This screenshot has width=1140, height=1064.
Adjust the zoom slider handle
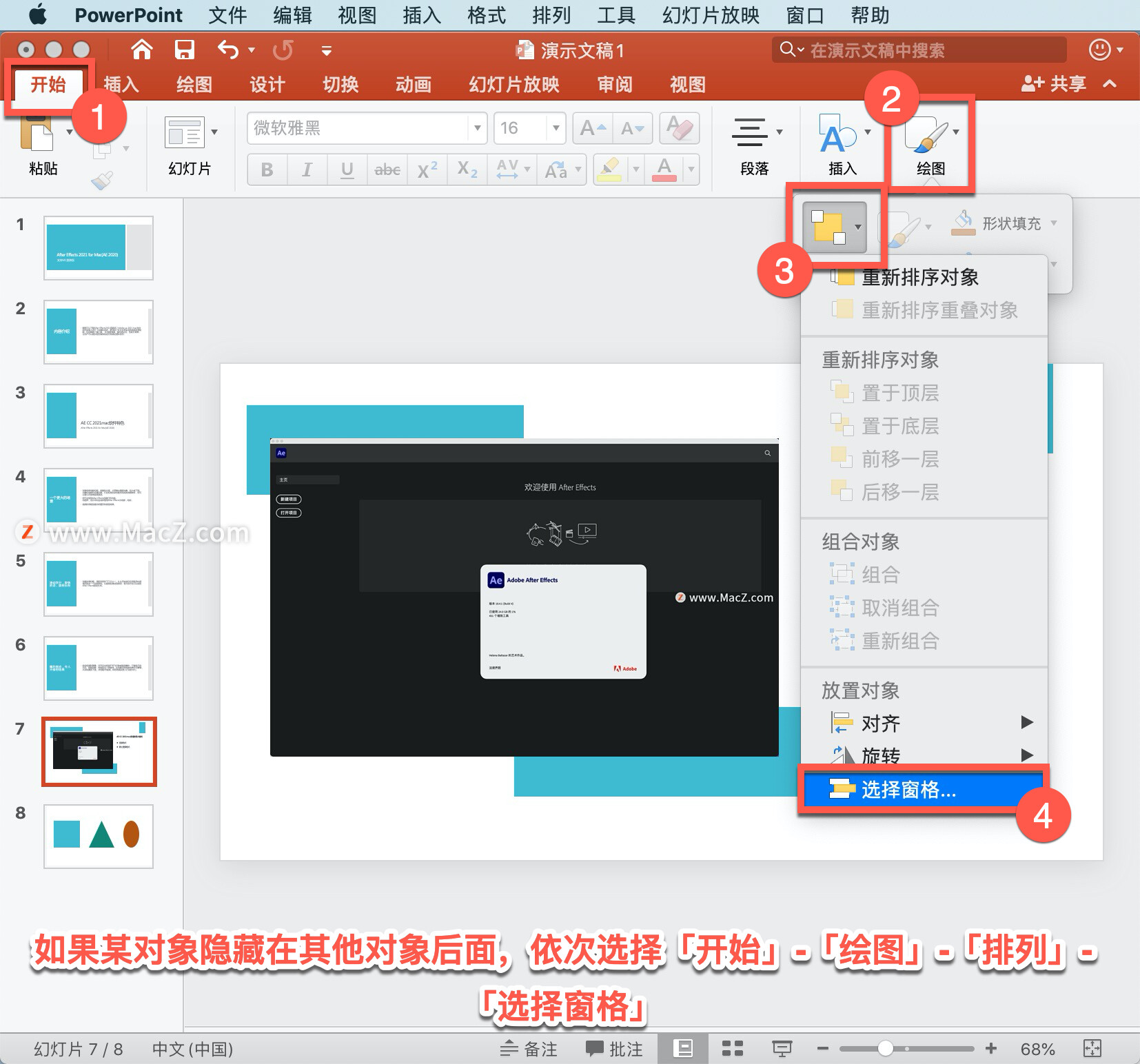[886, 1049]
